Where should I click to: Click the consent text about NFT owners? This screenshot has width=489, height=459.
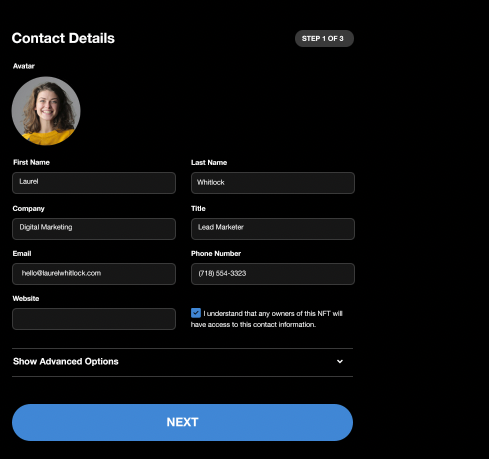tap(267, 319)
